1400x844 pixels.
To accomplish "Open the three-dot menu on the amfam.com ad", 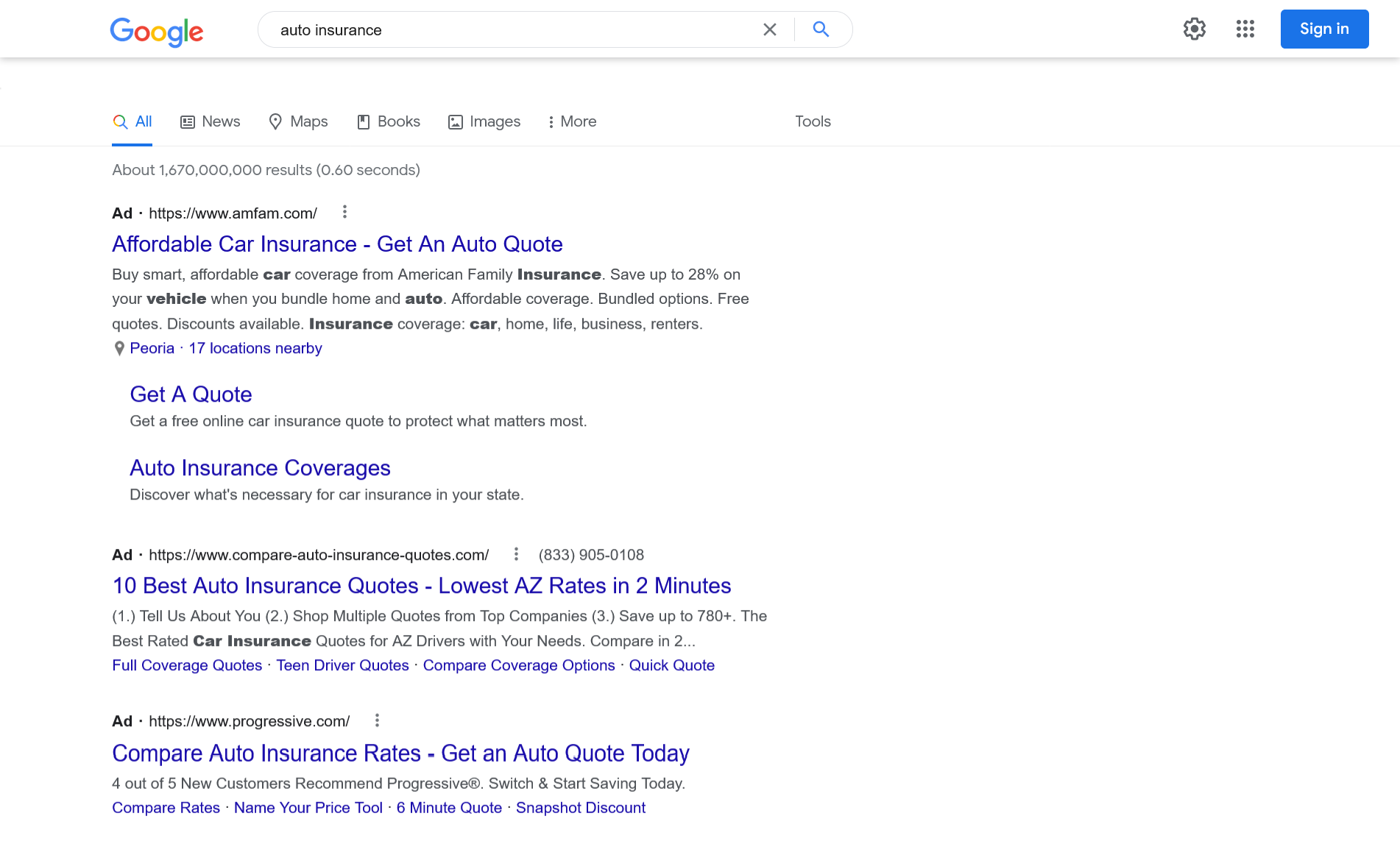I will pos(344,212).
